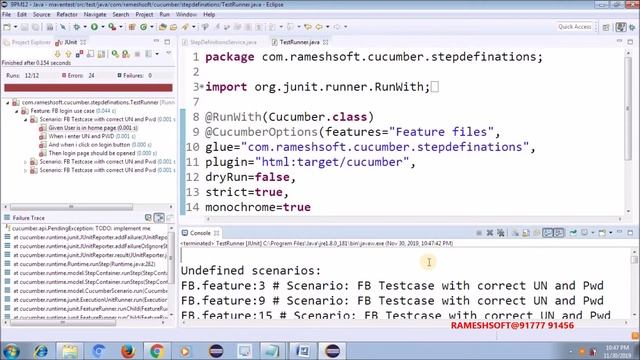Click JUnit Rerun Failed Tests First icon
The image size is (640, 360).
(x=126, y=54)
